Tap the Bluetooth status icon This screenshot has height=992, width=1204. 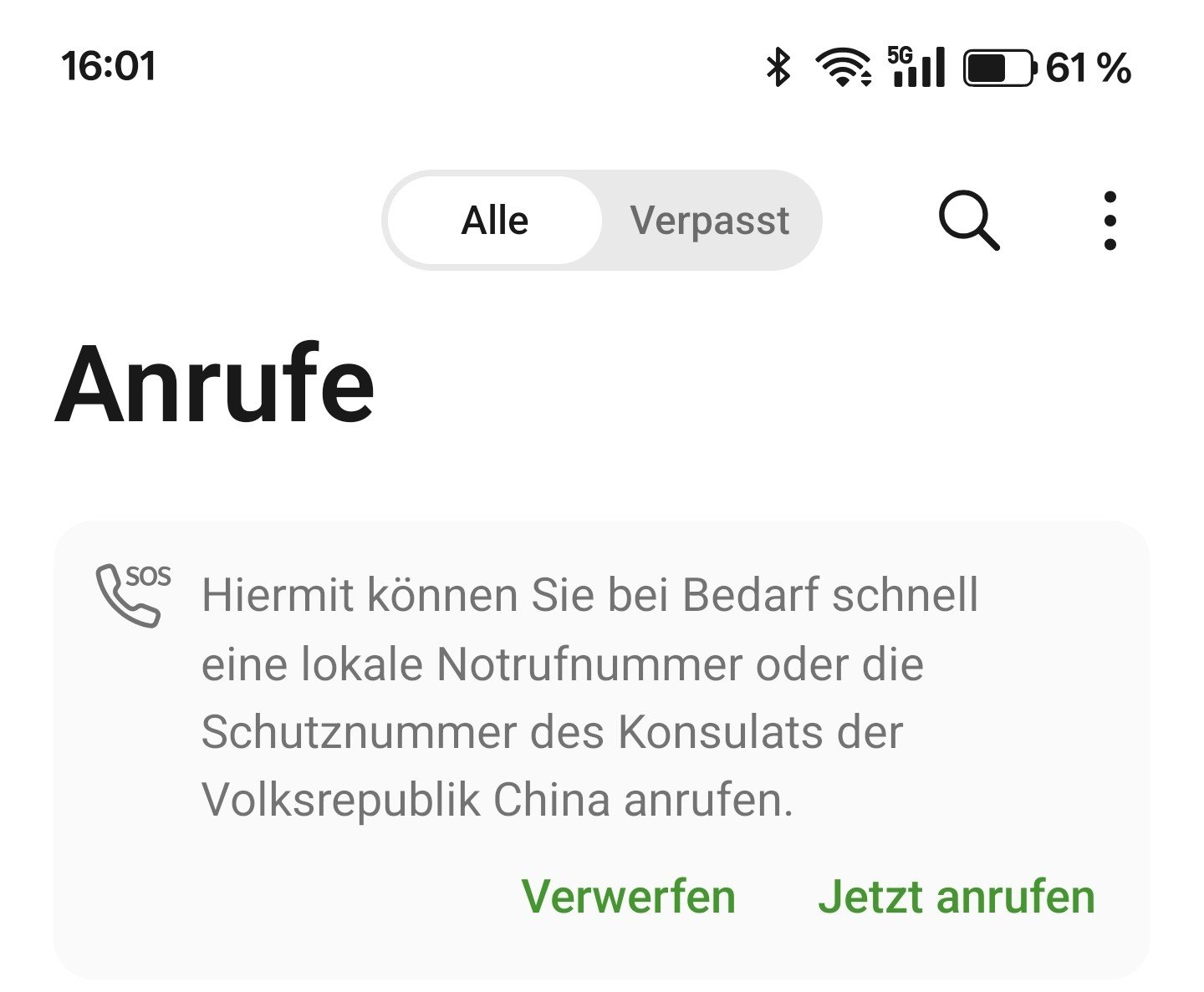pyautogui.click(x=778, y=68)
